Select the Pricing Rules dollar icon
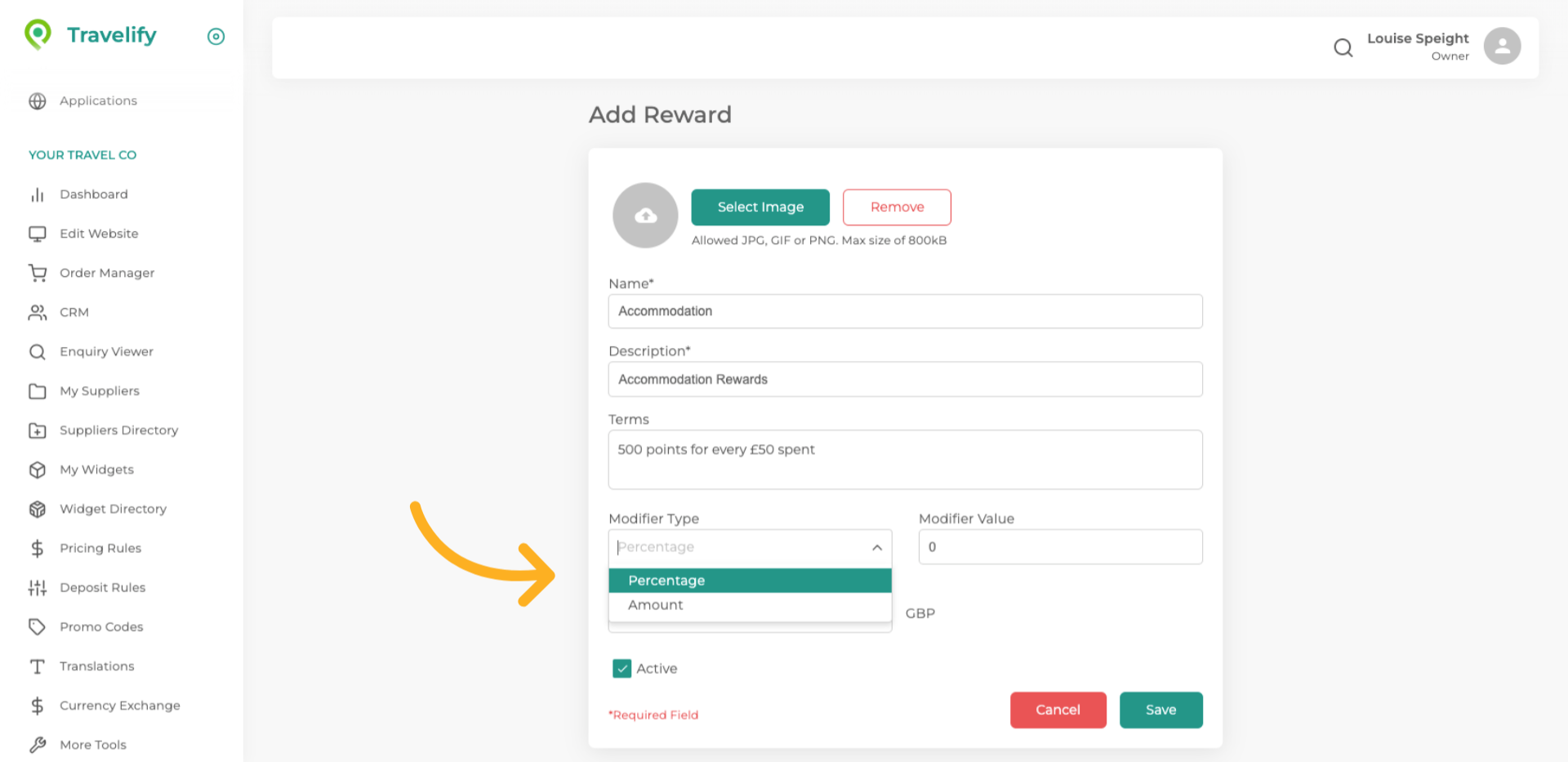The width and height of the screenshot is (1568, 762). click(38, 548)
